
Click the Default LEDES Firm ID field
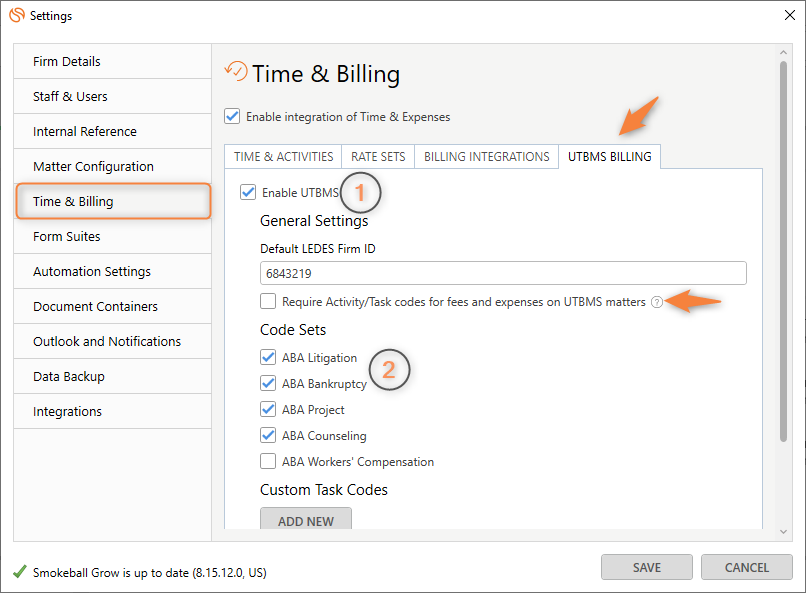pos(503,273)
